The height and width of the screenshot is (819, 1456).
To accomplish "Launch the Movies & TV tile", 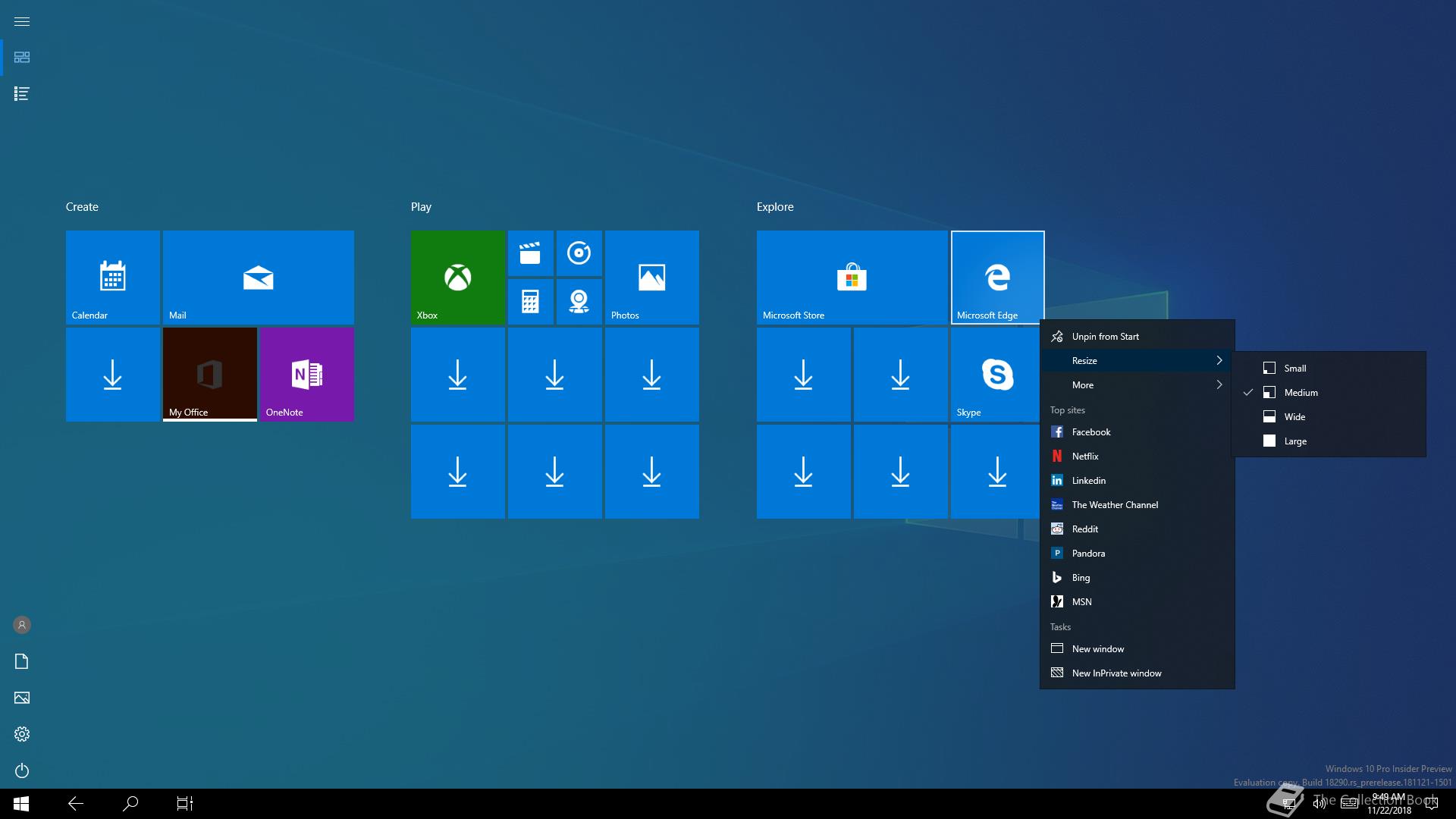I will tap(530, 253).
